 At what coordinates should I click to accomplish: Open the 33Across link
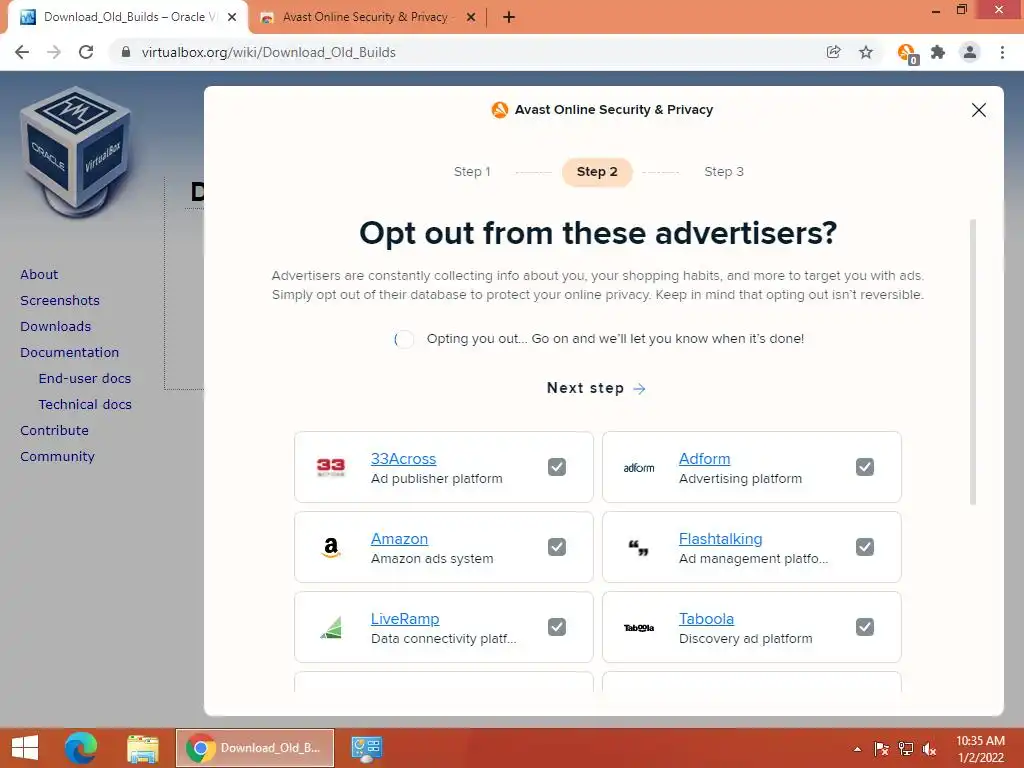point(404,458)
